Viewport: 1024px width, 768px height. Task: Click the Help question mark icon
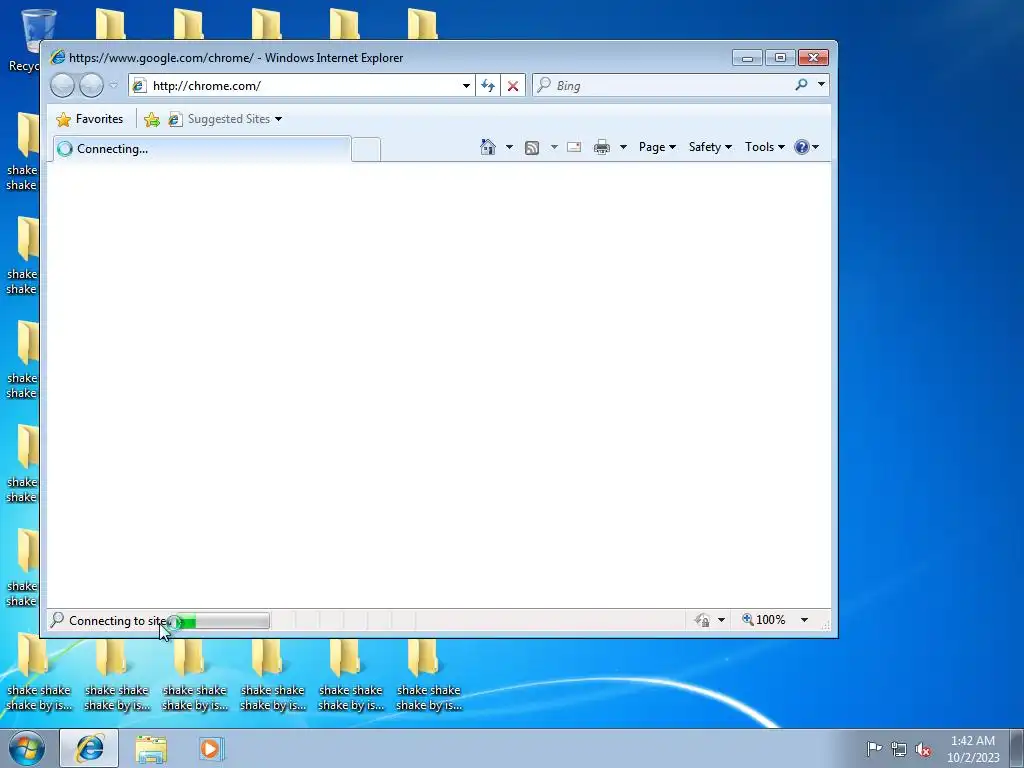pyautogui.click(x=802, y=147)
